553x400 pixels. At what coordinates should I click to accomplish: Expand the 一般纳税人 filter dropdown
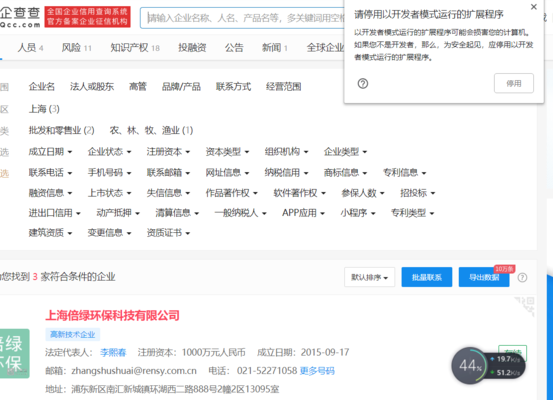[x=241, y=213]
